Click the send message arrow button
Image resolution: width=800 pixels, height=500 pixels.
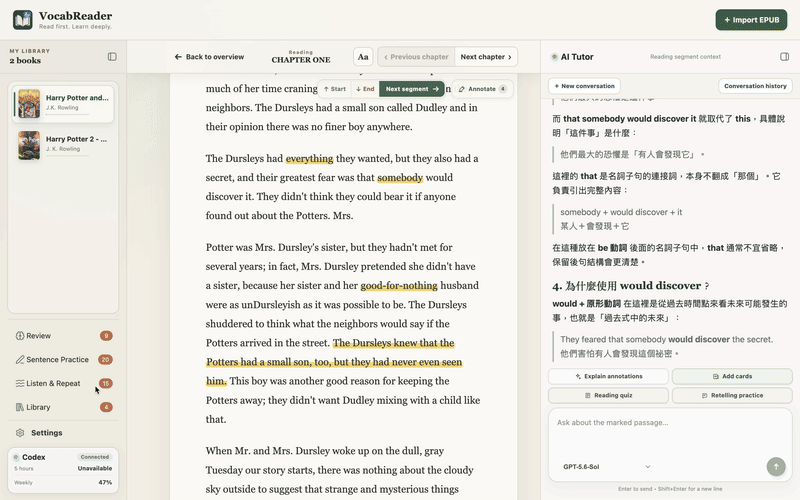tap(776, 466)
